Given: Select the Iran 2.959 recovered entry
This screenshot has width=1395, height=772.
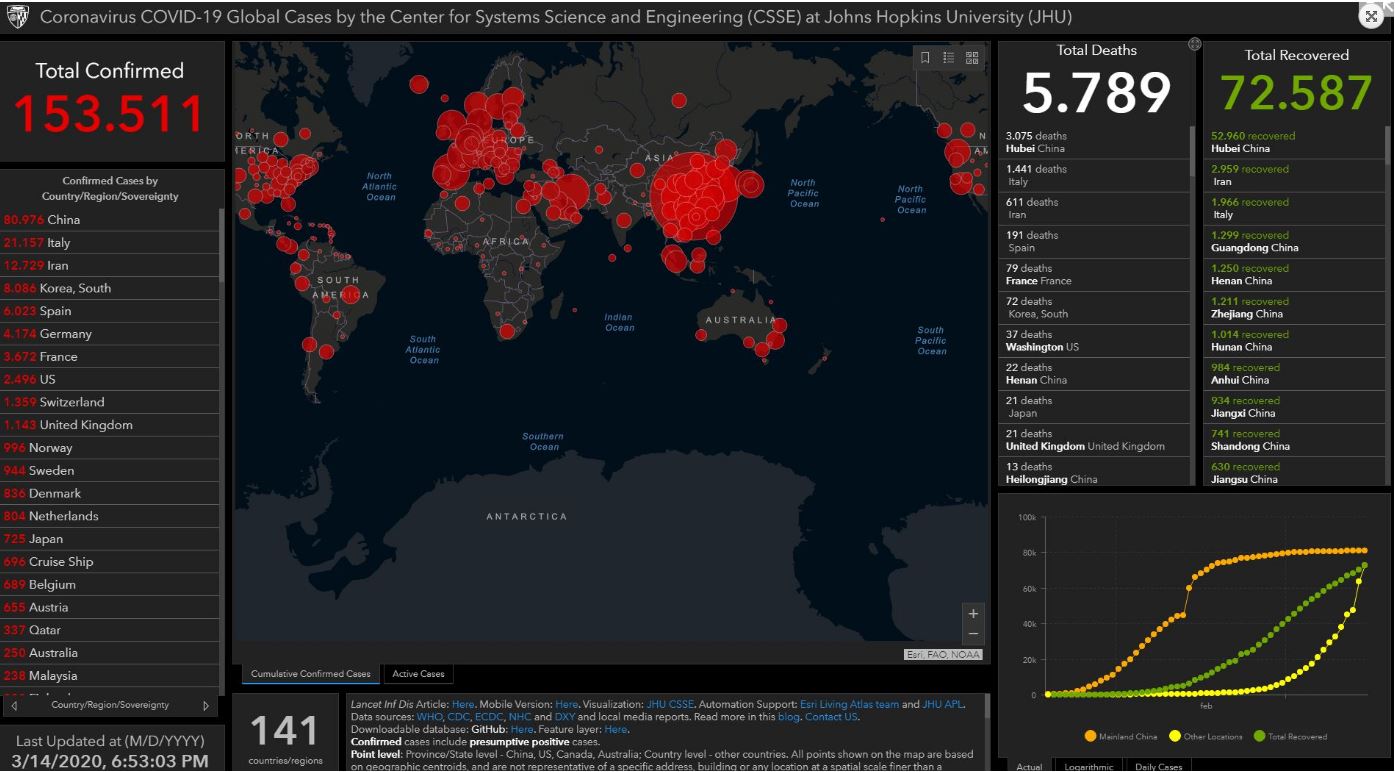Looking at the screenshot, I should 1295,175.
